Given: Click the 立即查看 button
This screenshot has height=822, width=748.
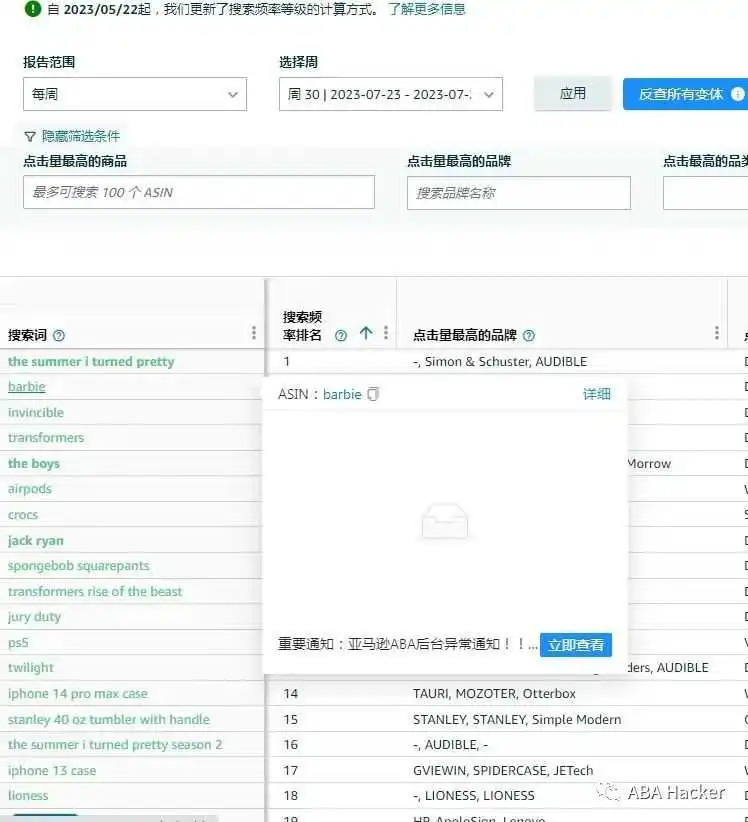Looking at the screenshot, I should coord(576,645).
